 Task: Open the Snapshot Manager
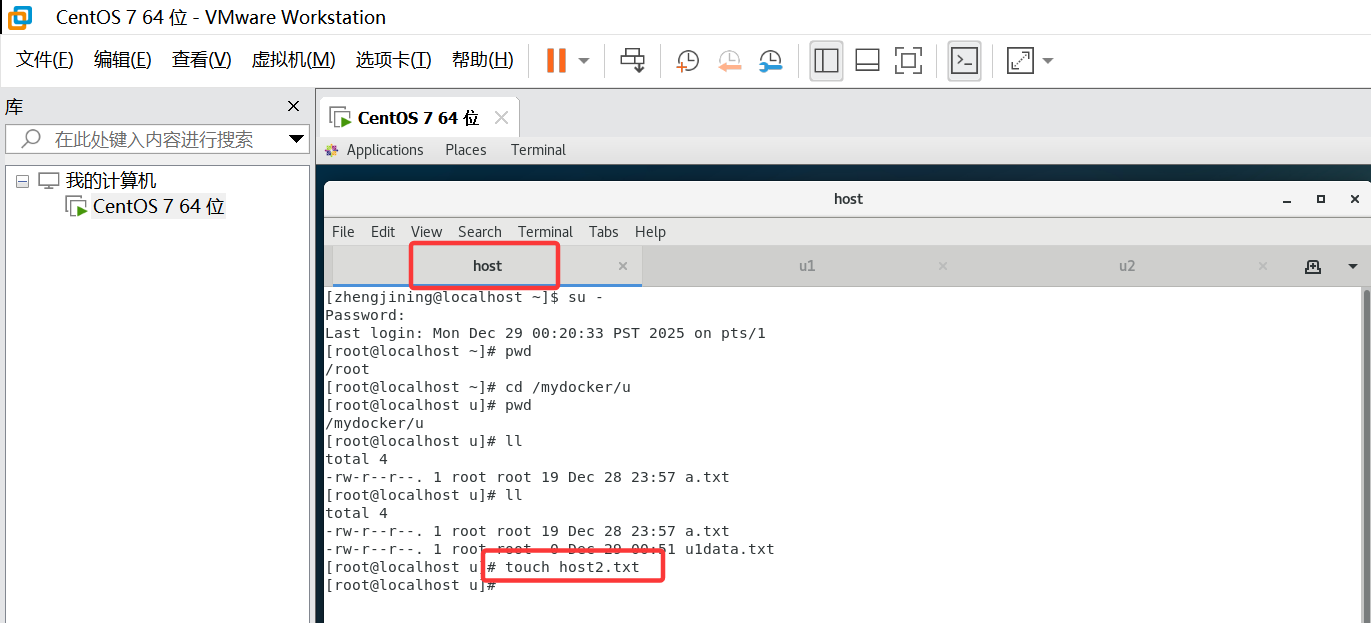click(x=771, y=61)
